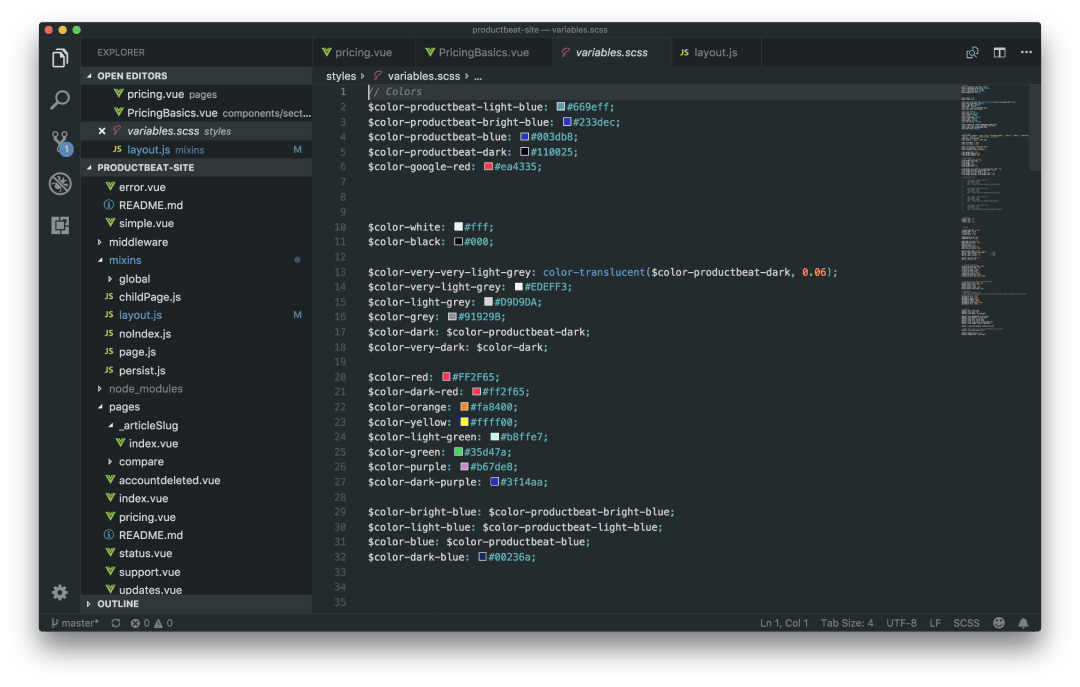Split the editor with the split icon

click(x=999, y=52)
